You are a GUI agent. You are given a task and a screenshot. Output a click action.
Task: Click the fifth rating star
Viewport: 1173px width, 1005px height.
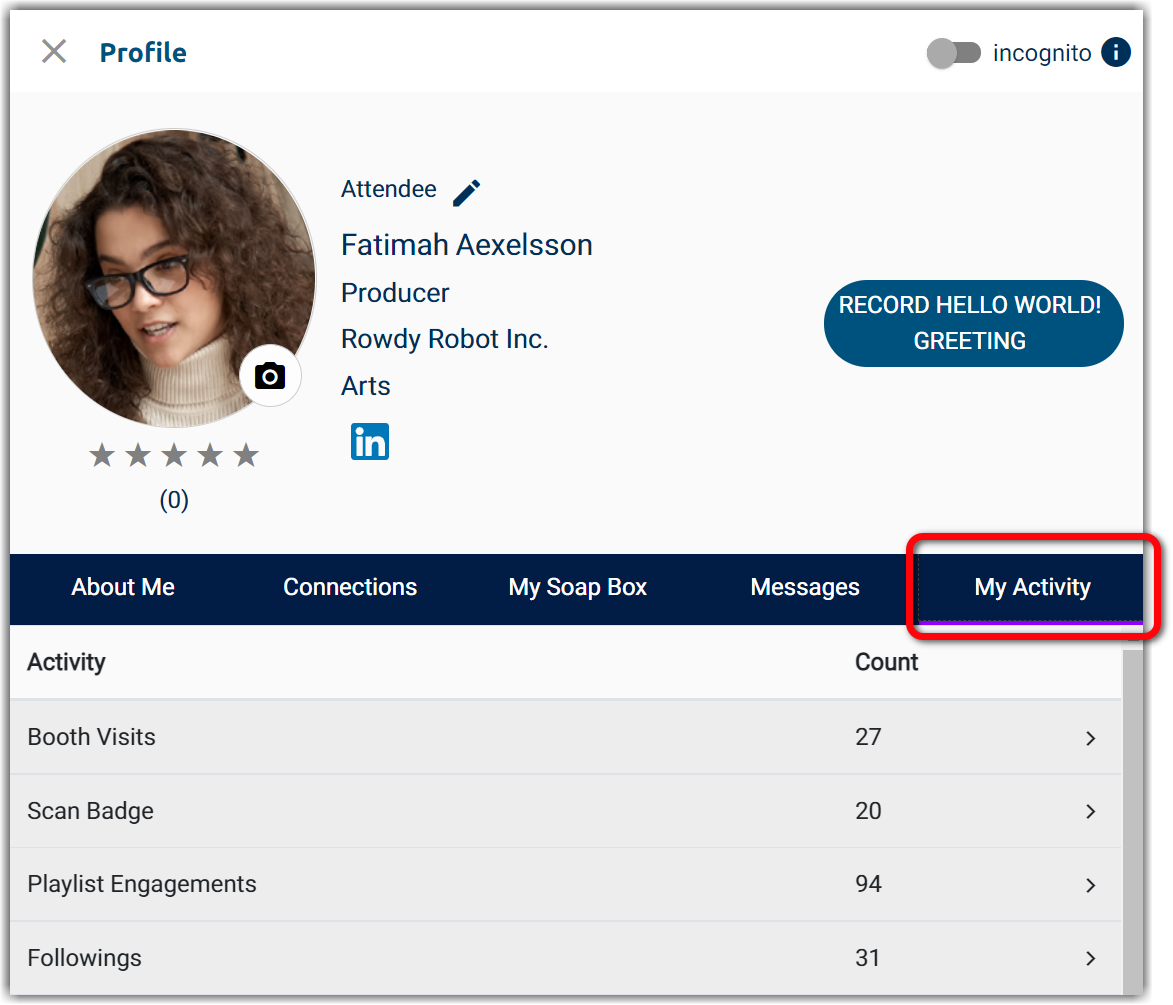click(x=246, y=456)
